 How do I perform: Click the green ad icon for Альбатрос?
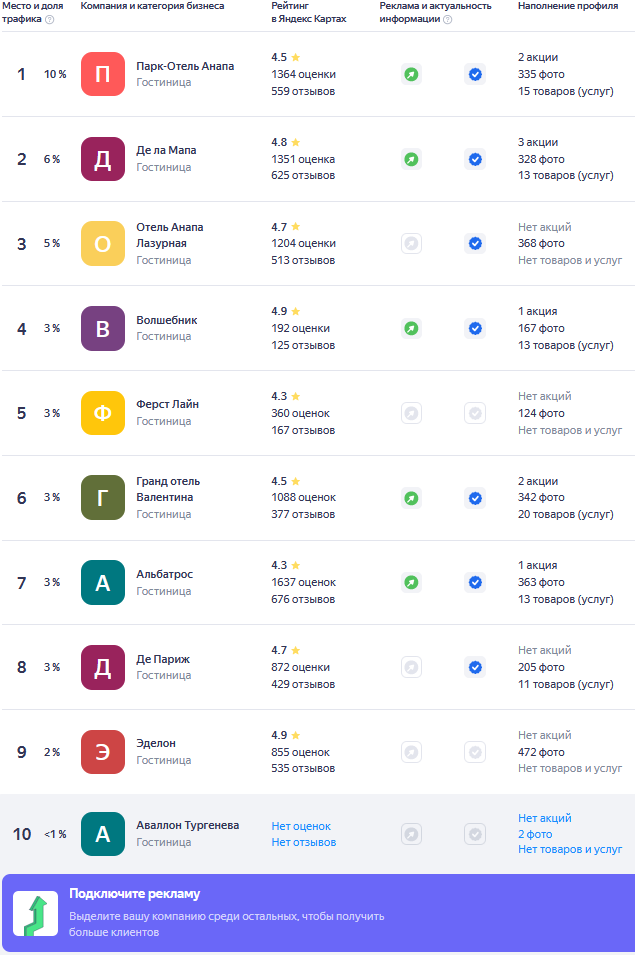tap(411, 582)
